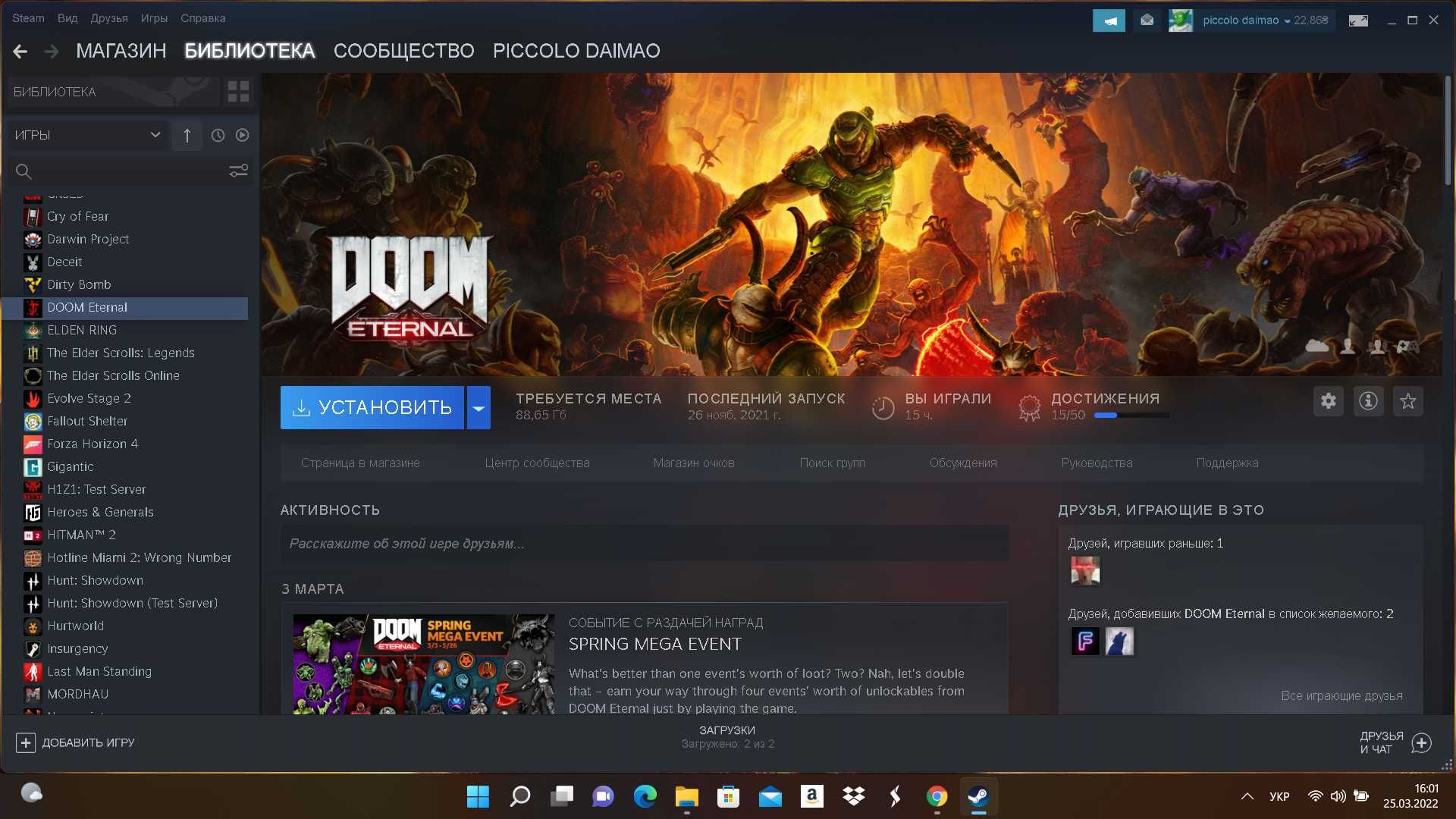Go forward with the right arrow
The width and height of the screenshot is (1456, 819).
pyautogui.click(x=52, y=51)
